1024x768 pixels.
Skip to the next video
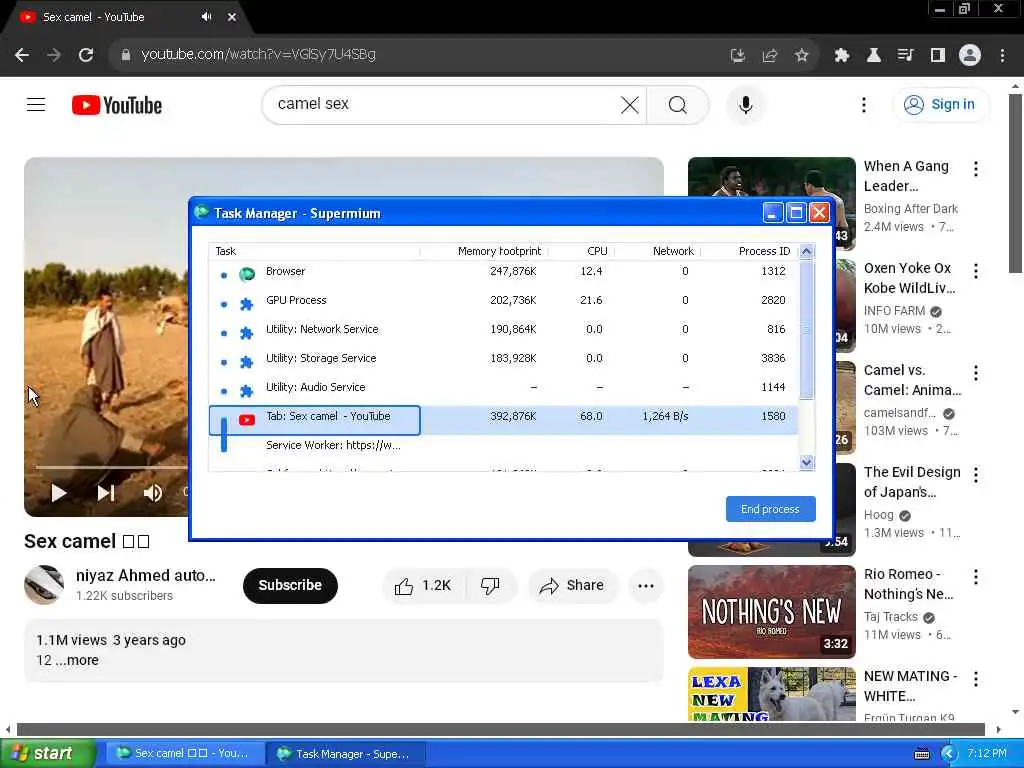pos(106,493)
